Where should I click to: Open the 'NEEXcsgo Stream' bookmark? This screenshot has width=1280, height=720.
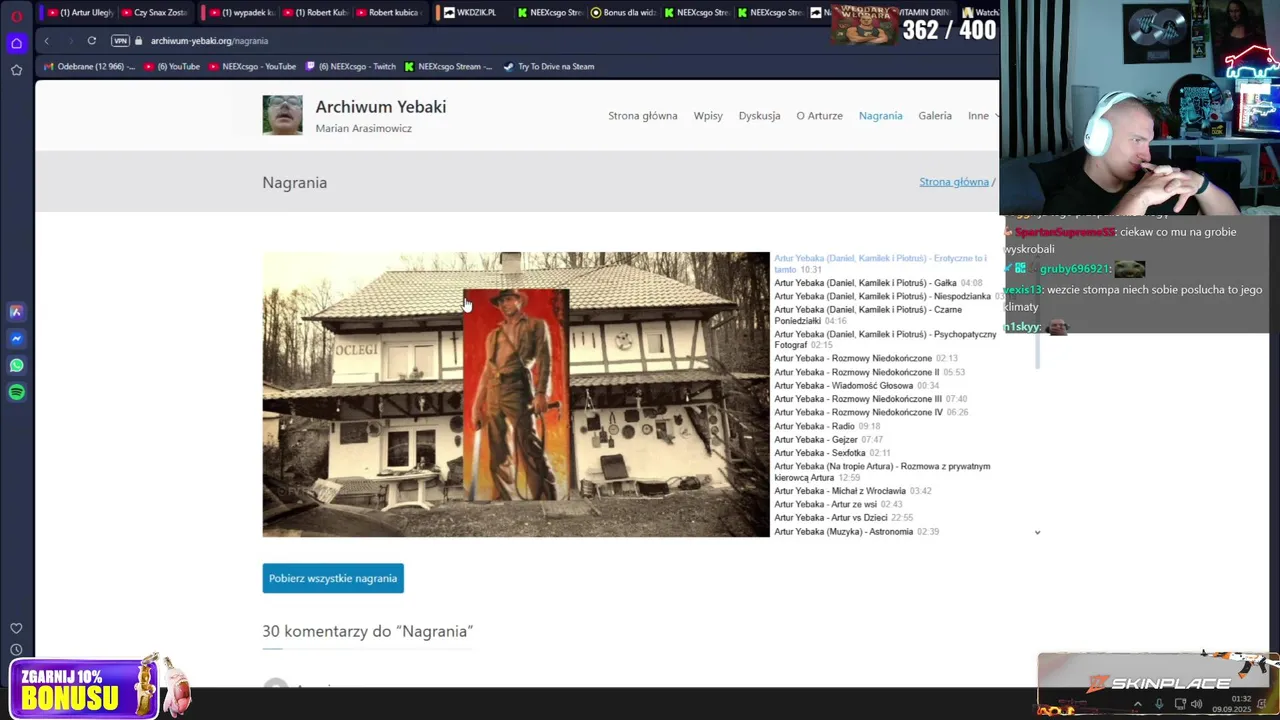pyautogui.click(x=448, y=67)
